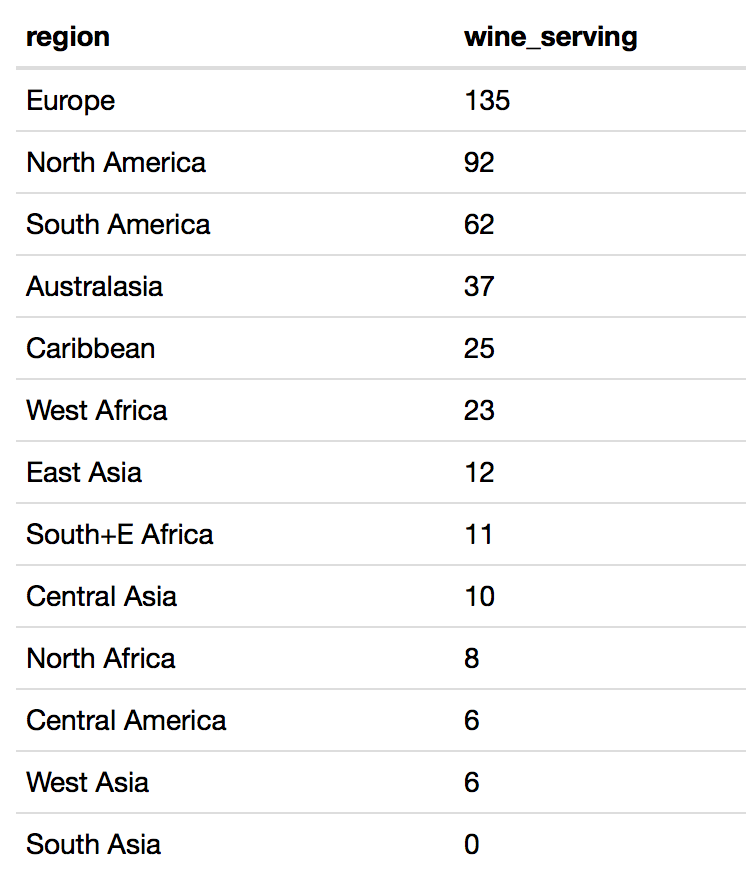Click the North Africa row label
Viewport: 746px width, 878px height.
[x=101, y=659]
